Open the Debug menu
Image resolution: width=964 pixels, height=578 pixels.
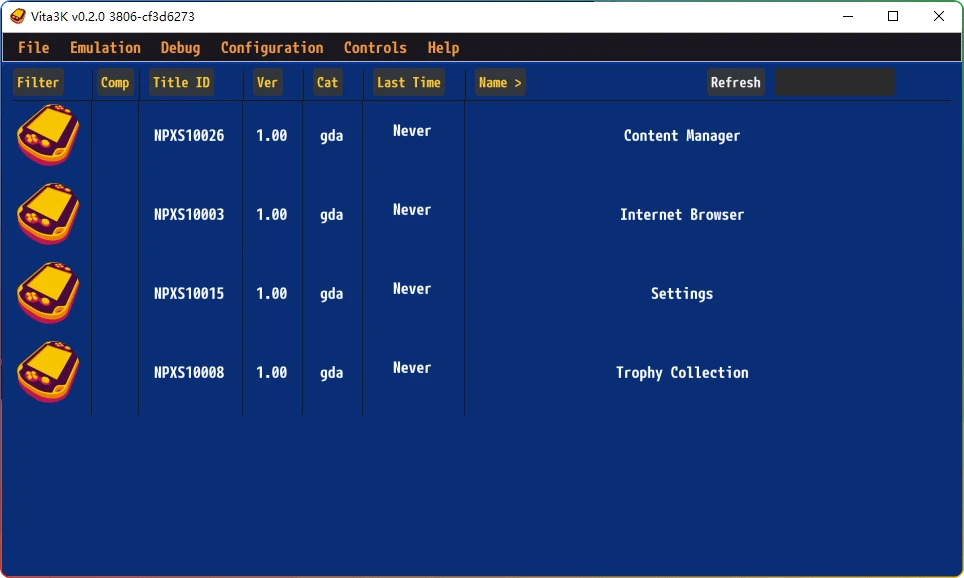click(180, 47)
